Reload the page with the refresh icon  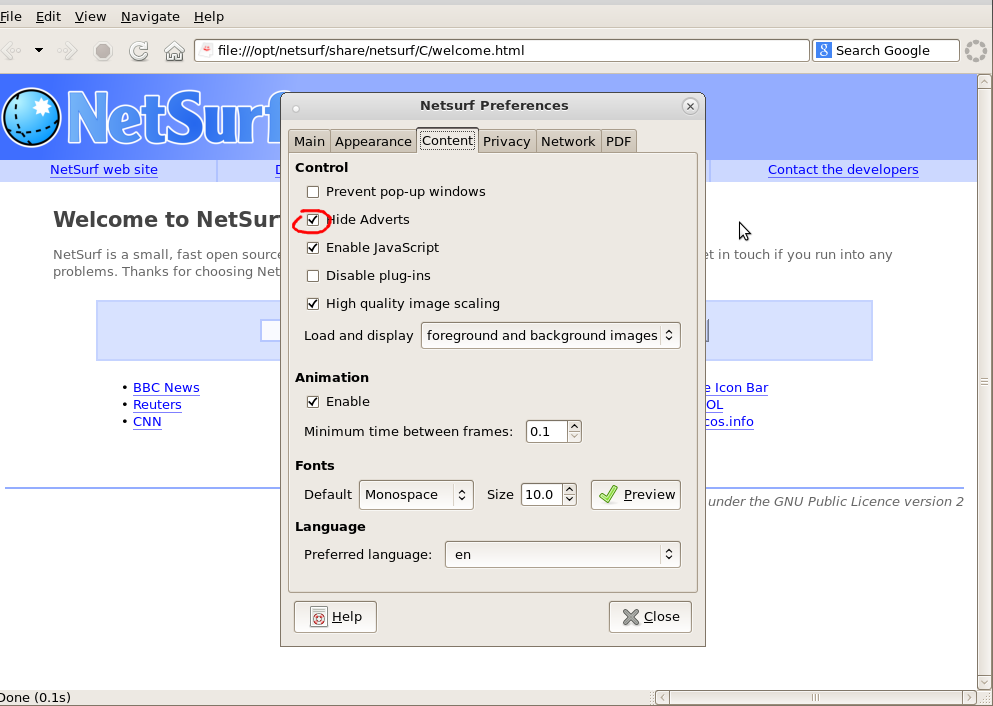pos(138,51)
